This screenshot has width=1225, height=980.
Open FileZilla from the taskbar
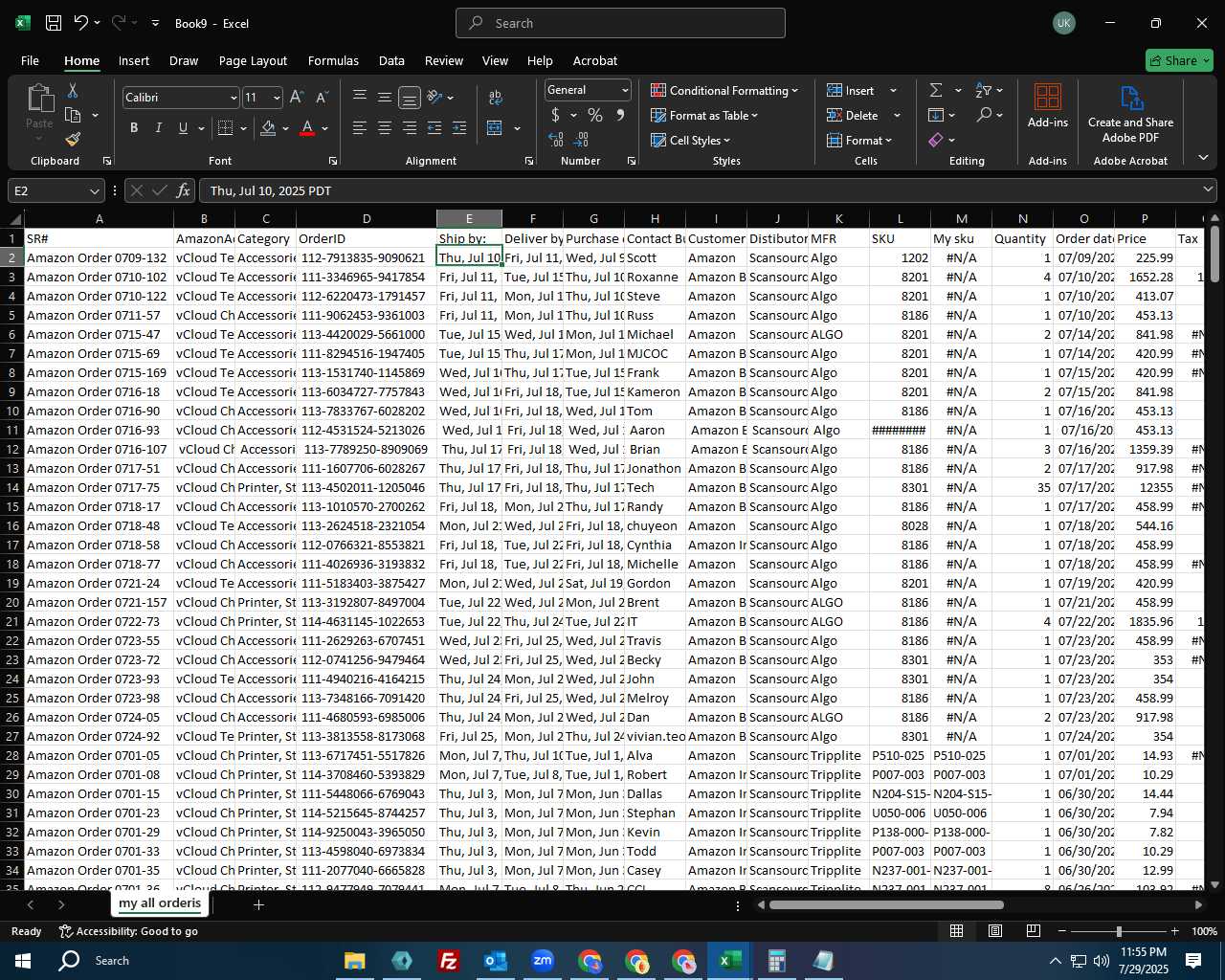tap(448, 961)
